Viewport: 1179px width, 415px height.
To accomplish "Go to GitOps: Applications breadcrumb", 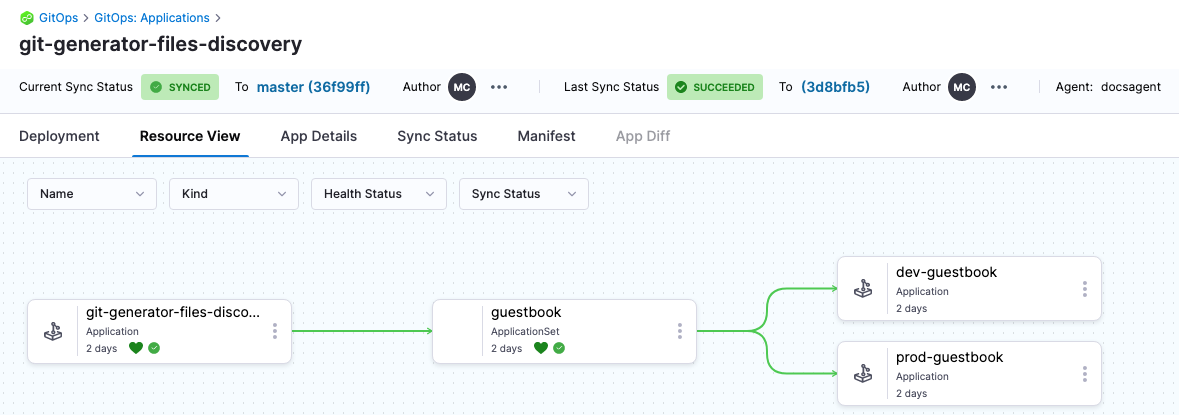I will tap(152, 18).
